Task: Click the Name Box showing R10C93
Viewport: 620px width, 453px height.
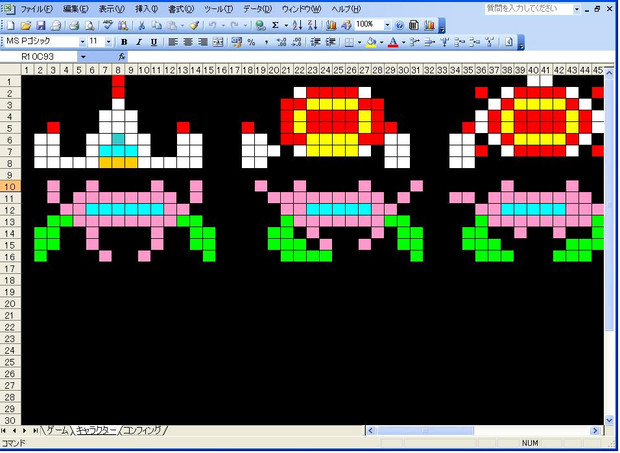Action: (x=39, y=57)
